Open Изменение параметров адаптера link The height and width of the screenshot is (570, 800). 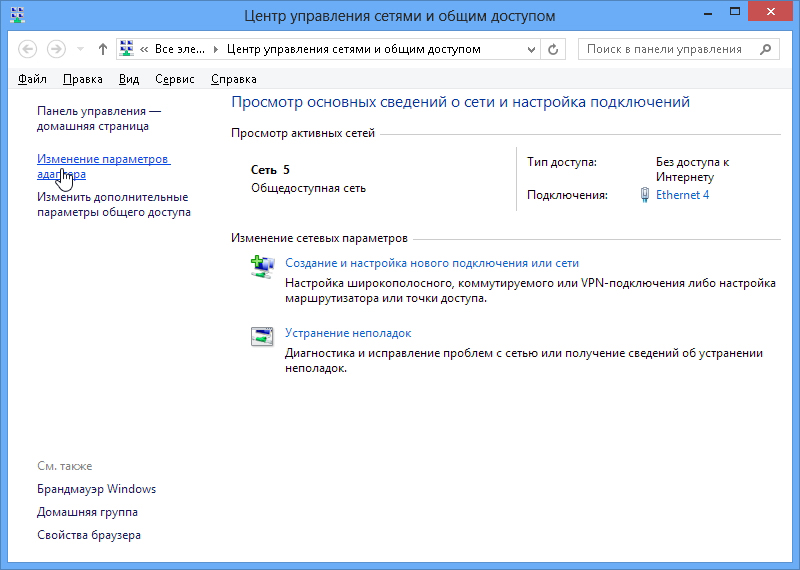[104, 166]
